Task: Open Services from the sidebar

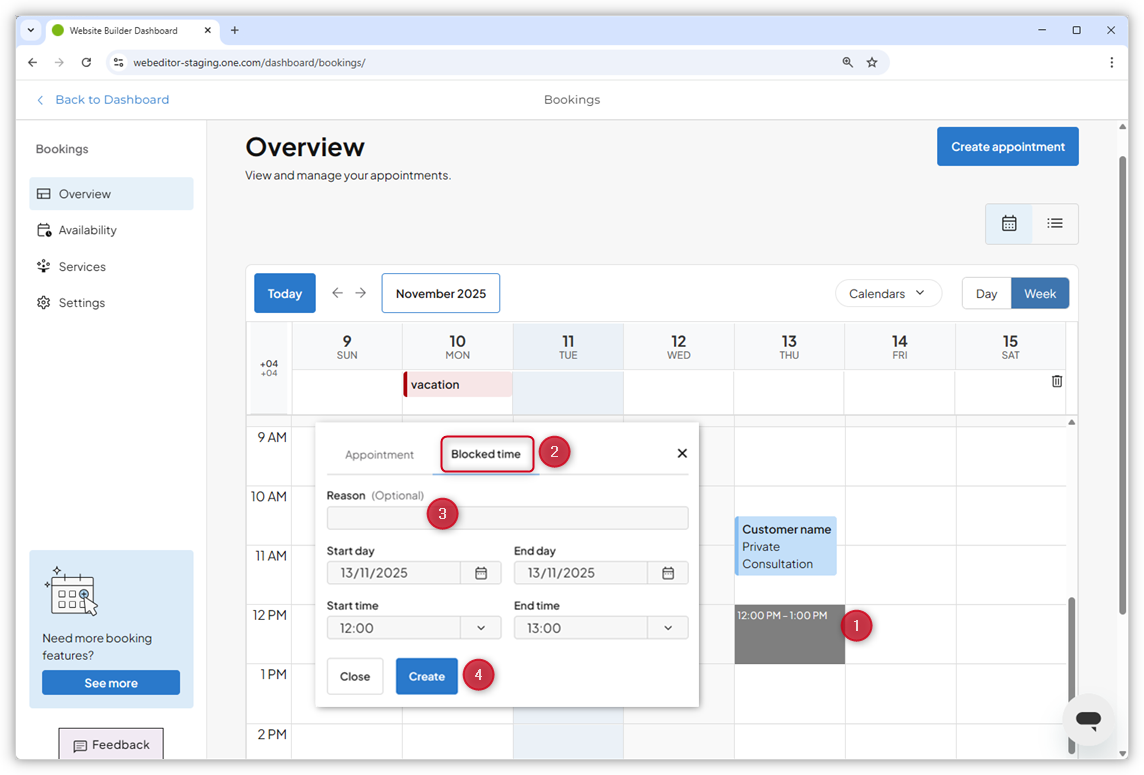Action: point(44,266)
